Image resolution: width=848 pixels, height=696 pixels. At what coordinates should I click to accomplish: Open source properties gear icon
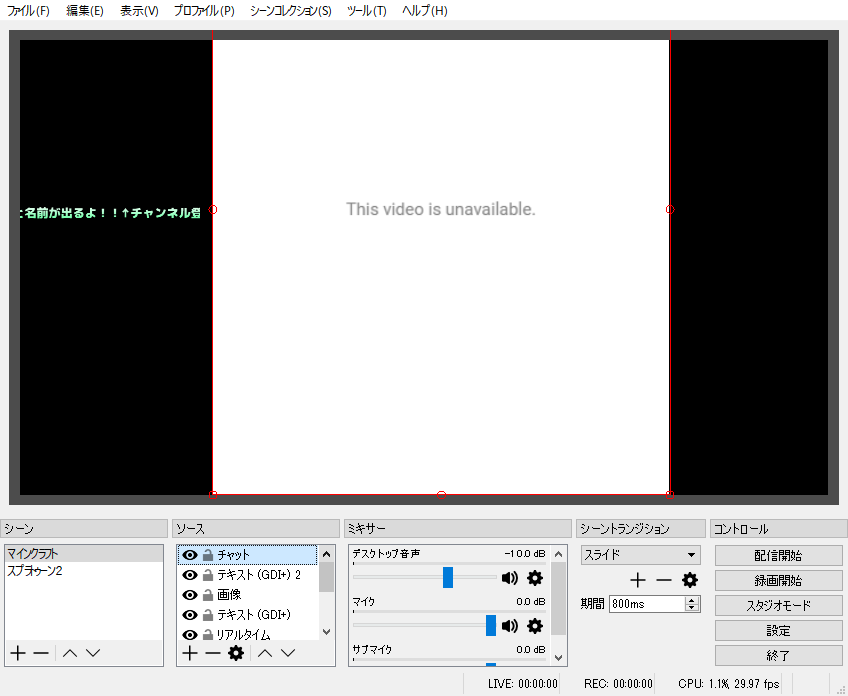click(x=236, y=653)
